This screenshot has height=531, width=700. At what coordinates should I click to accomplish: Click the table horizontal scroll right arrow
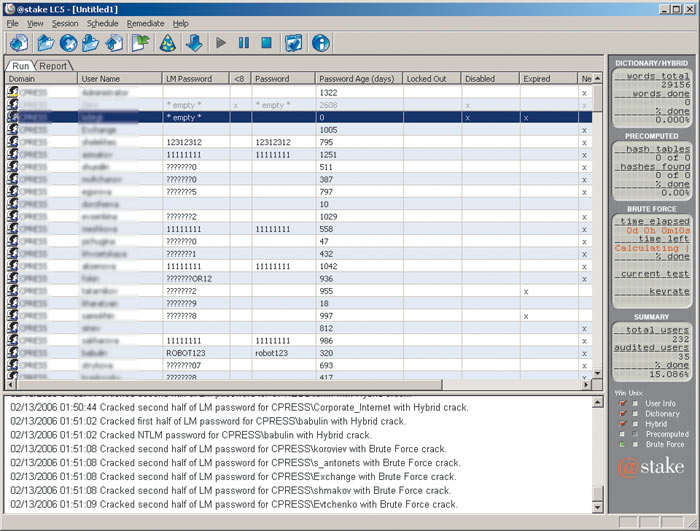coord(587,384)
